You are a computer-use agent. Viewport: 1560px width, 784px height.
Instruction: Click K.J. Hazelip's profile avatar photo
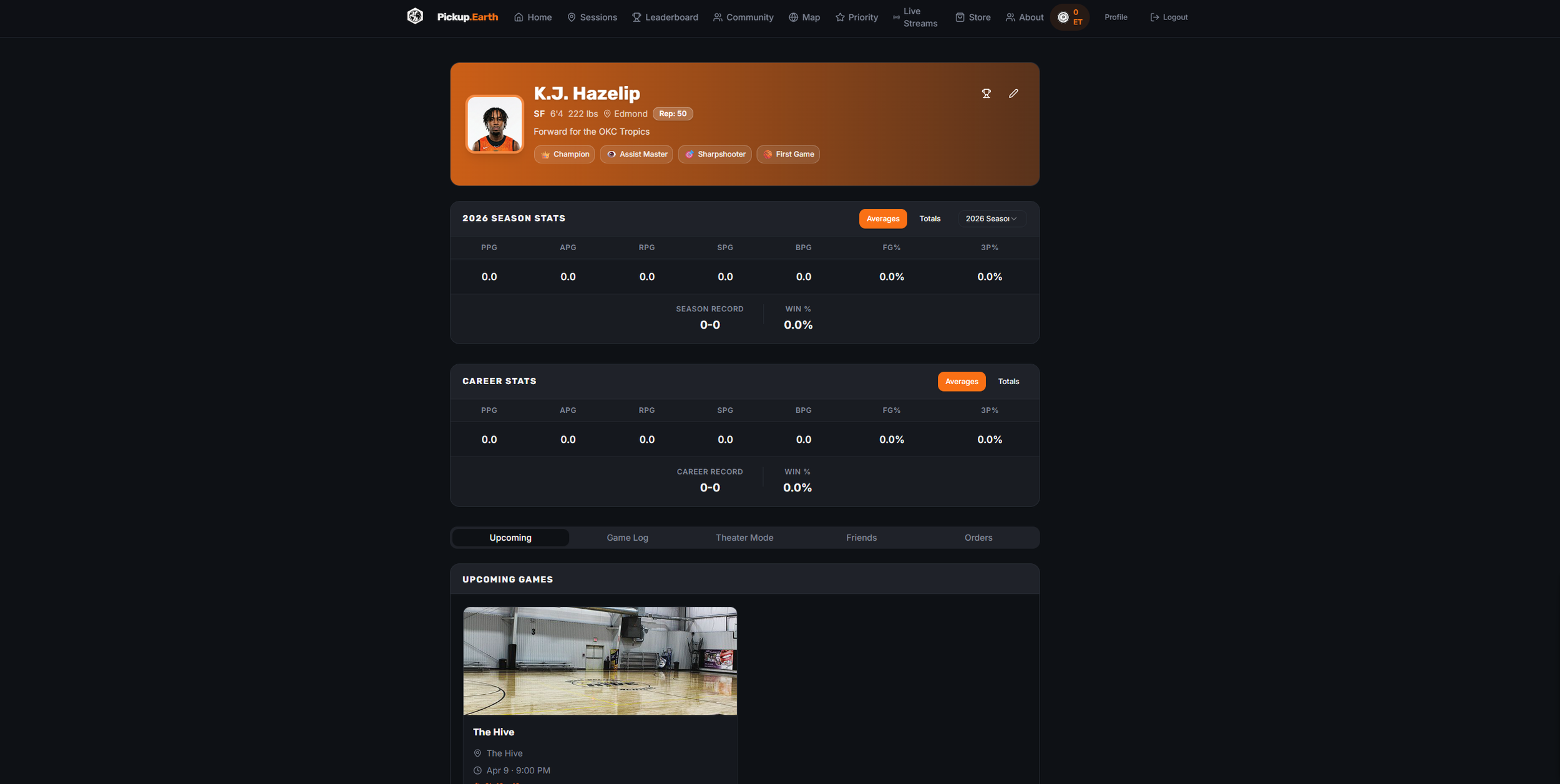pyautogui.click(x=494, y=124)
